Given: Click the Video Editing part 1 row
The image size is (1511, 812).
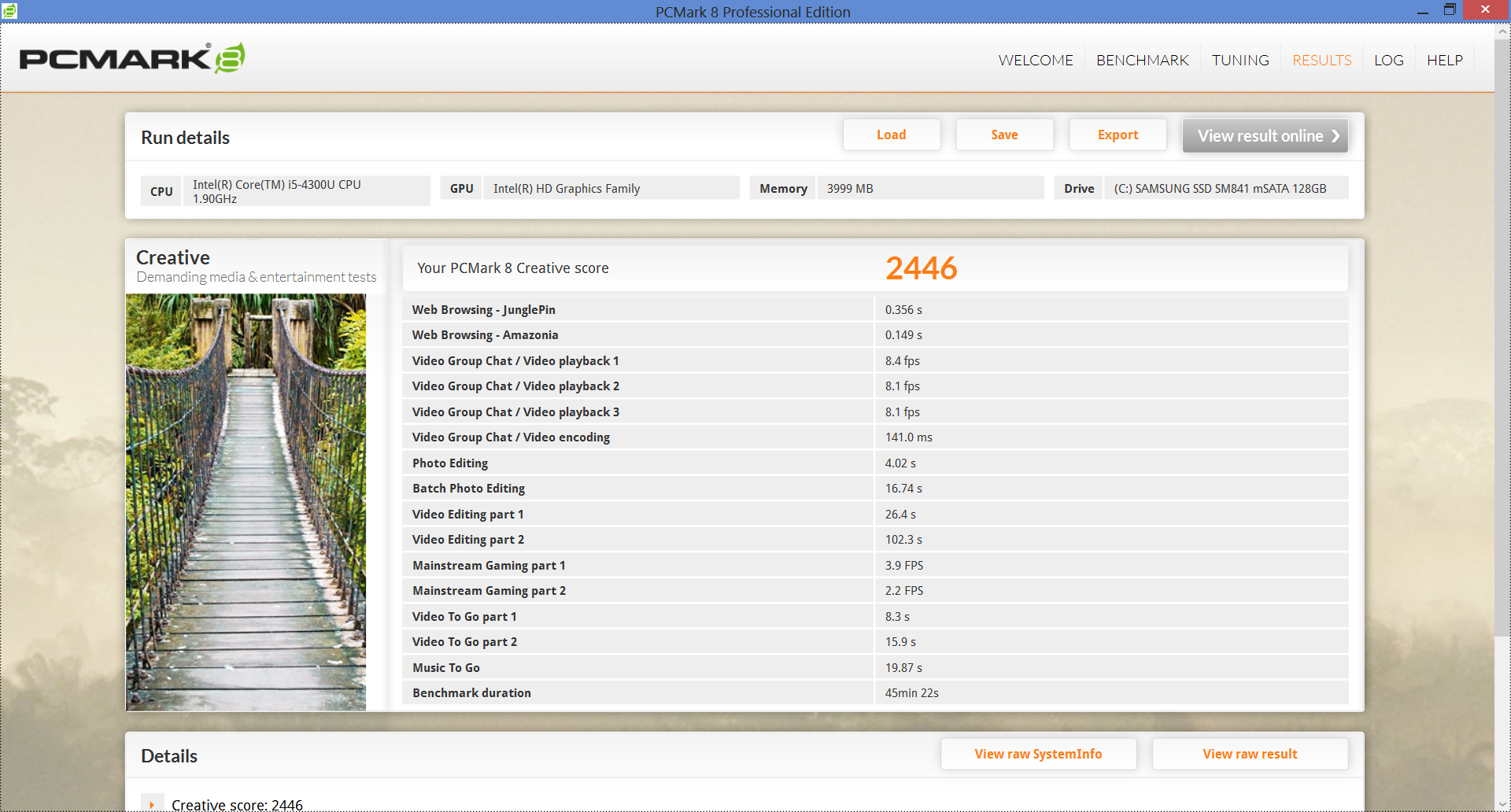Looking at the screenshot, I should pyautogui.click(x=875, y=514).
